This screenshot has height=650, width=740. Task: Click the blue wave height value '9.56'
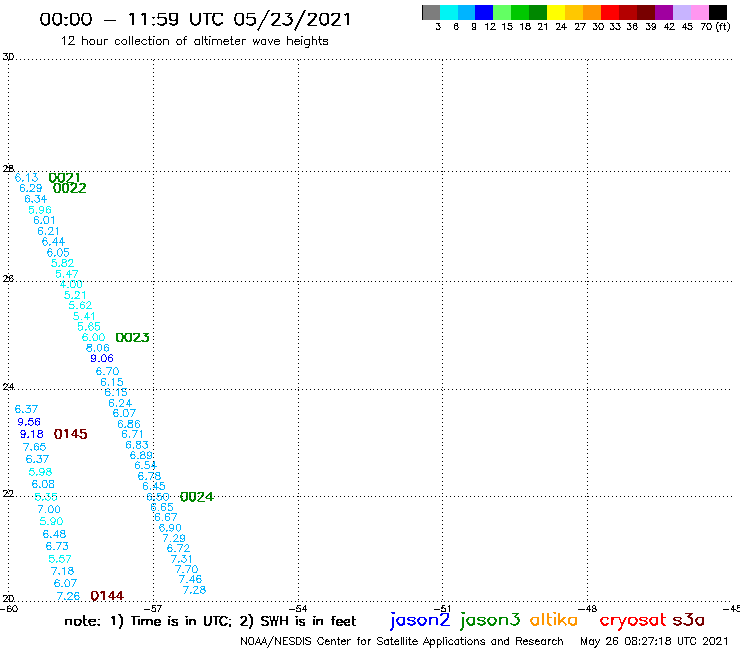(29, 422)
